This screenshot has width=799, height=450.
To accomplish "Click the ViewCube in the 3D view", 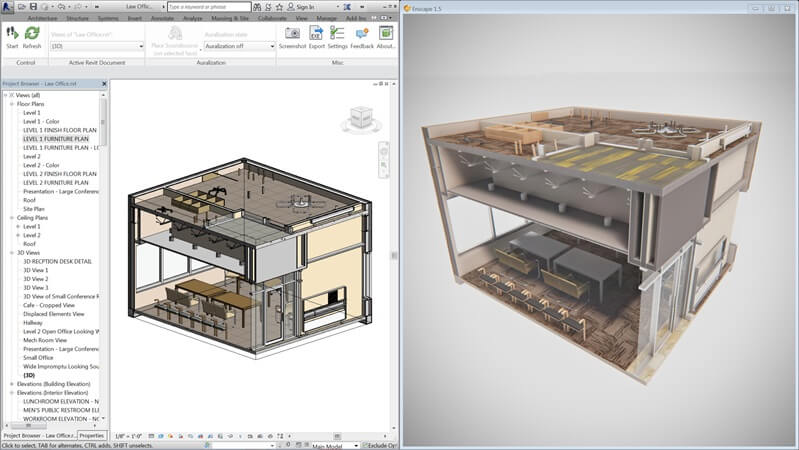I will pos(361,119).
